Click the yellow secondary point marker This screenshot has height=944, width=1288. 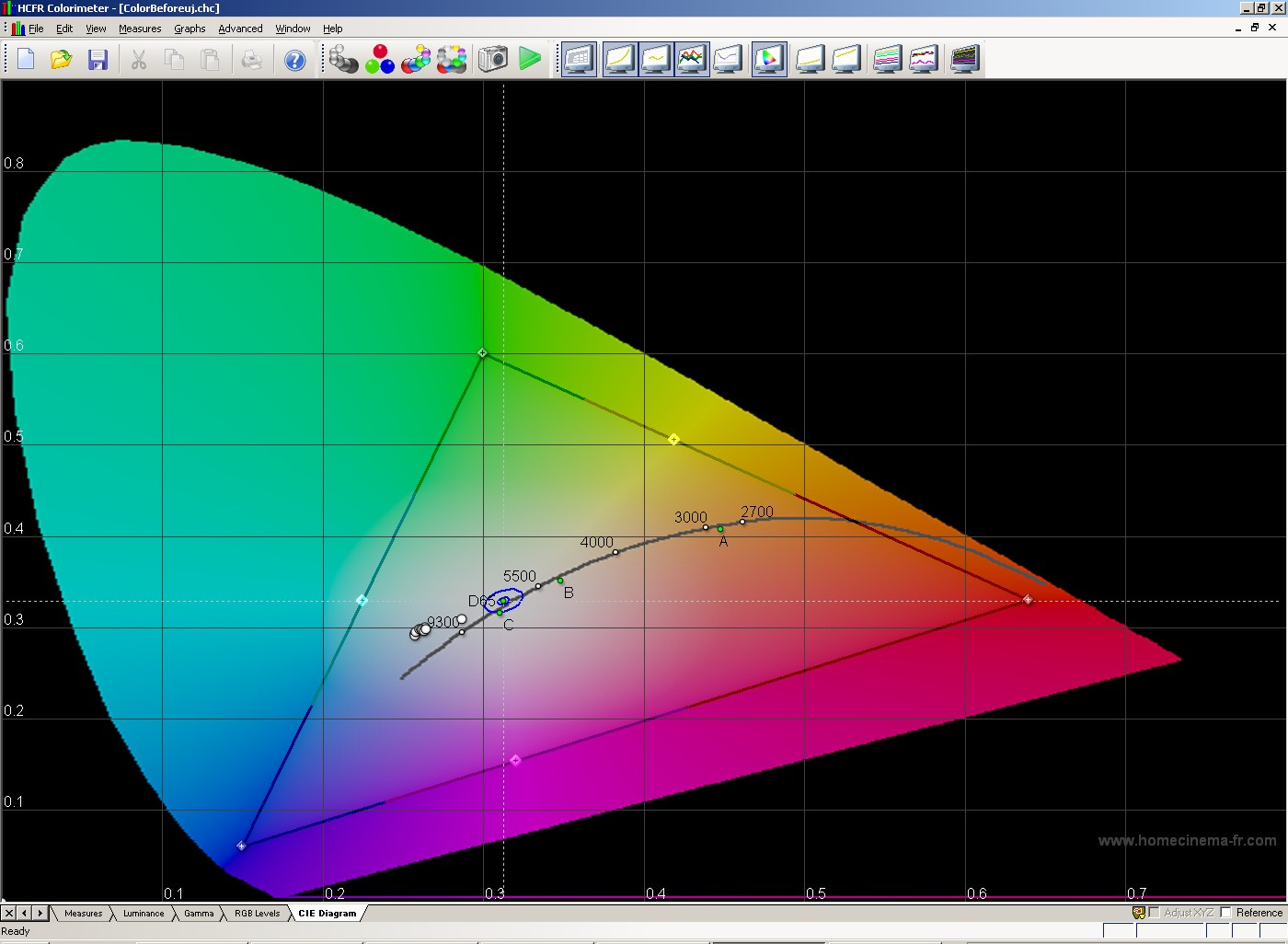[673, 440]
